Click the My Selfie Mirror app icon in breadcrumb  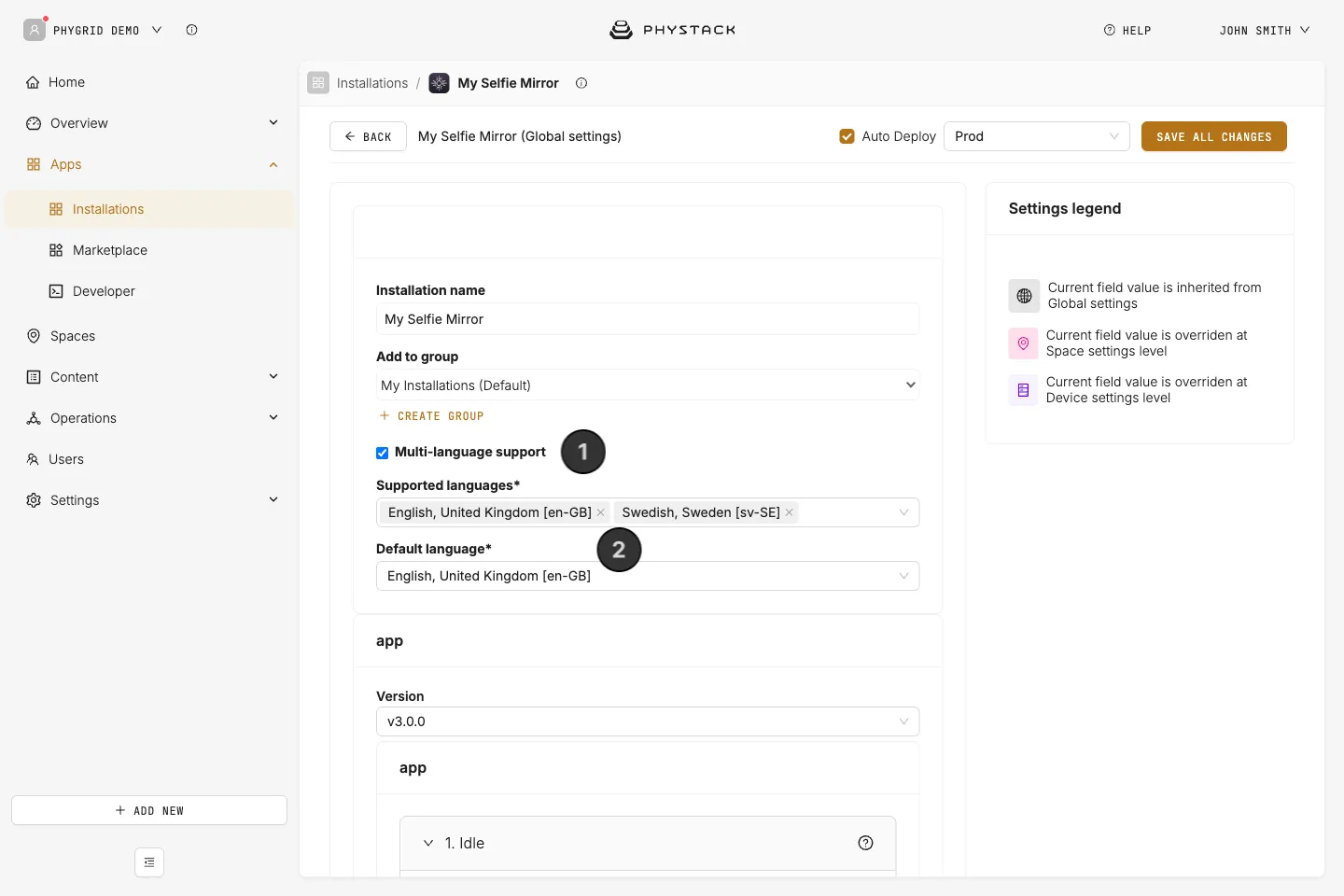point(439,83)
